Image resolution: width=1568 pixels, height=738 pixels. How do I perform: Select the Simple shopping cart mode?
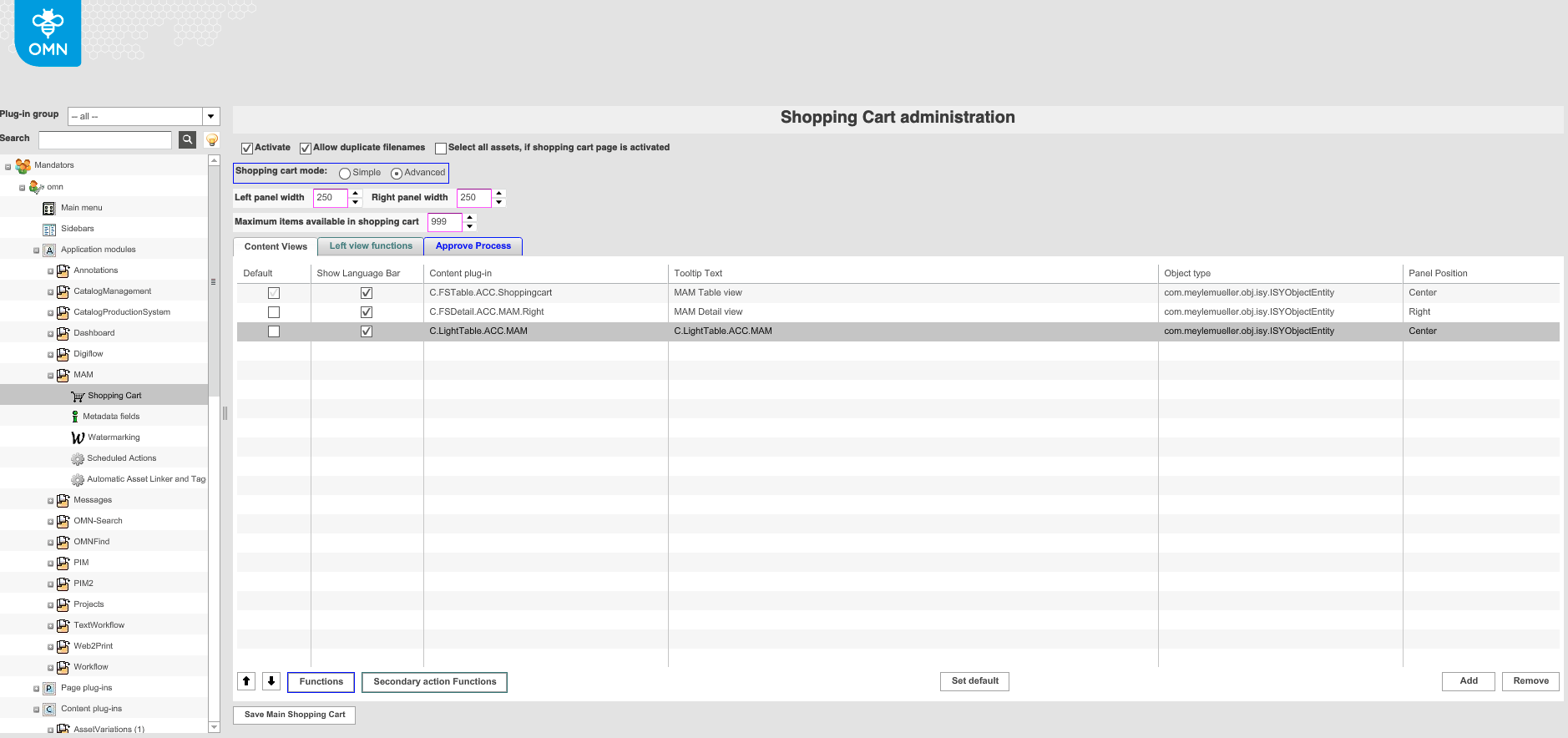[x=345, y=174]
